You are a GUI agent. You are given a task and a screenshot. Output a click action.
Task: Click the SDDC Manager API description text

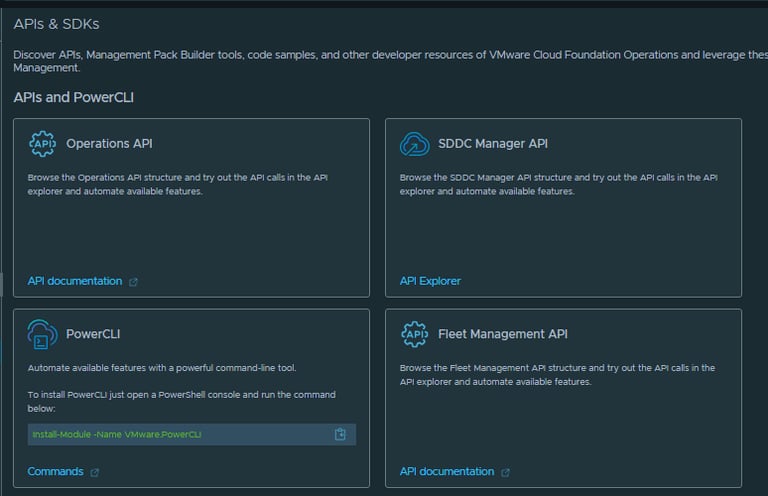[558, 184]
